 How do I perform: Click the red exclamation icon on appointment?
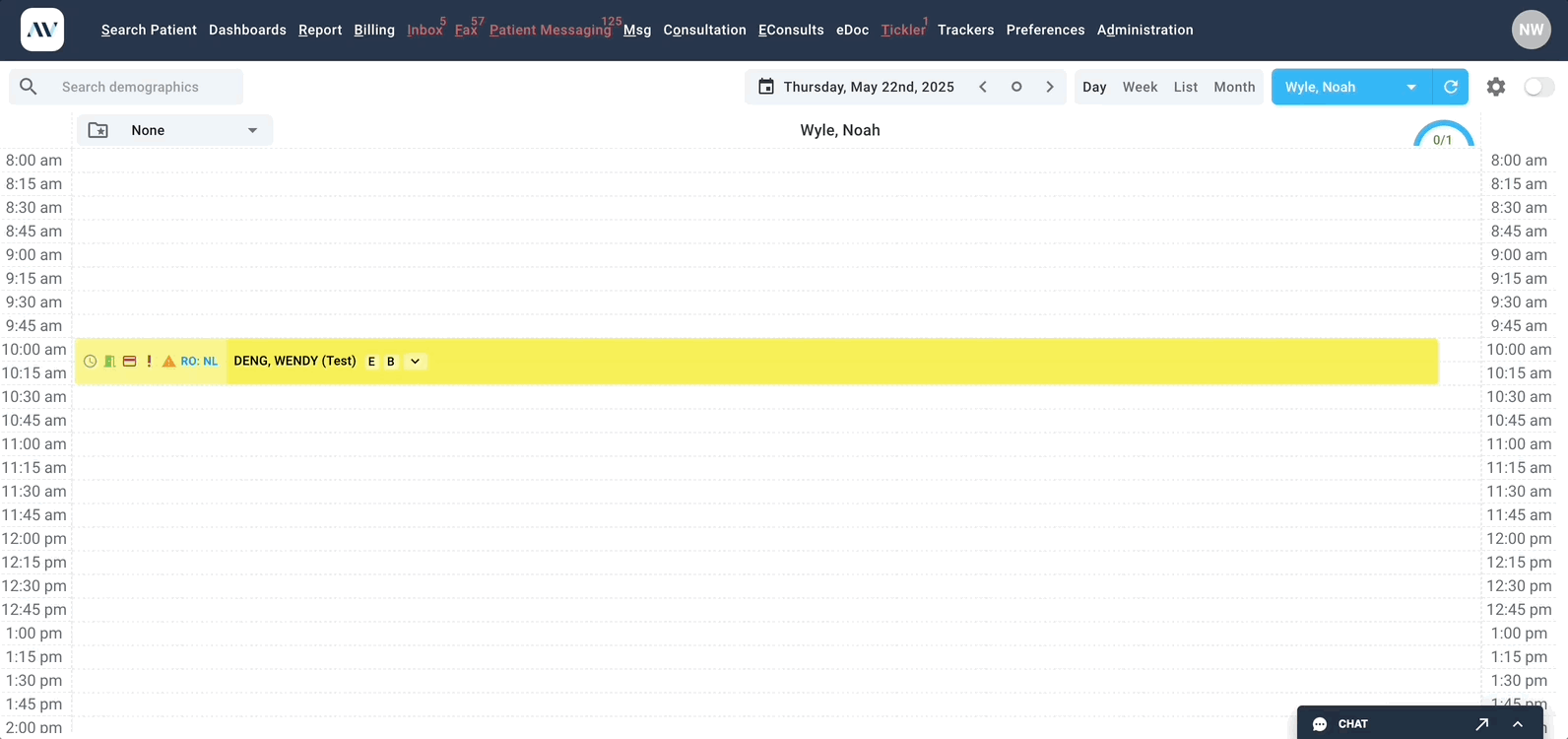pos(149,362)
